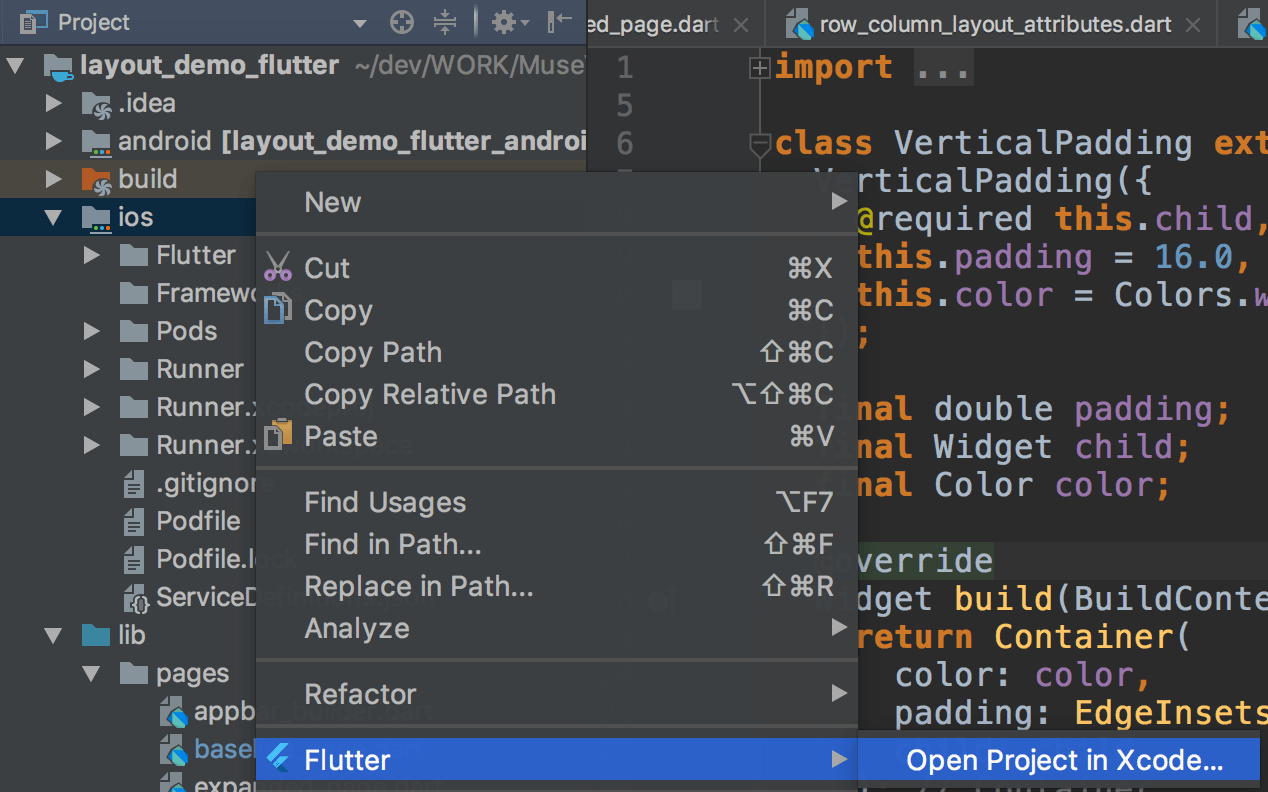Viewport: 1268px width, 792px height.
Task: Collapse the layout_demo_flutter root node
Action: pyautogui.click(x=15, y=66)
